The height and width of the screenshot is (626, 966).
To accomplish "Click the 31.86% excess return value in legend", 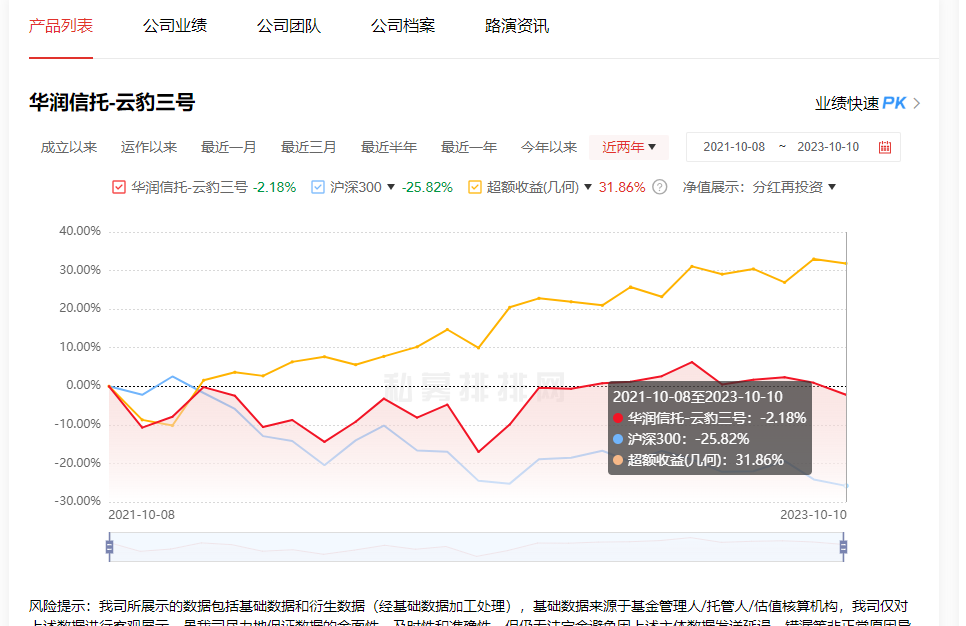I will click(622, 187).
